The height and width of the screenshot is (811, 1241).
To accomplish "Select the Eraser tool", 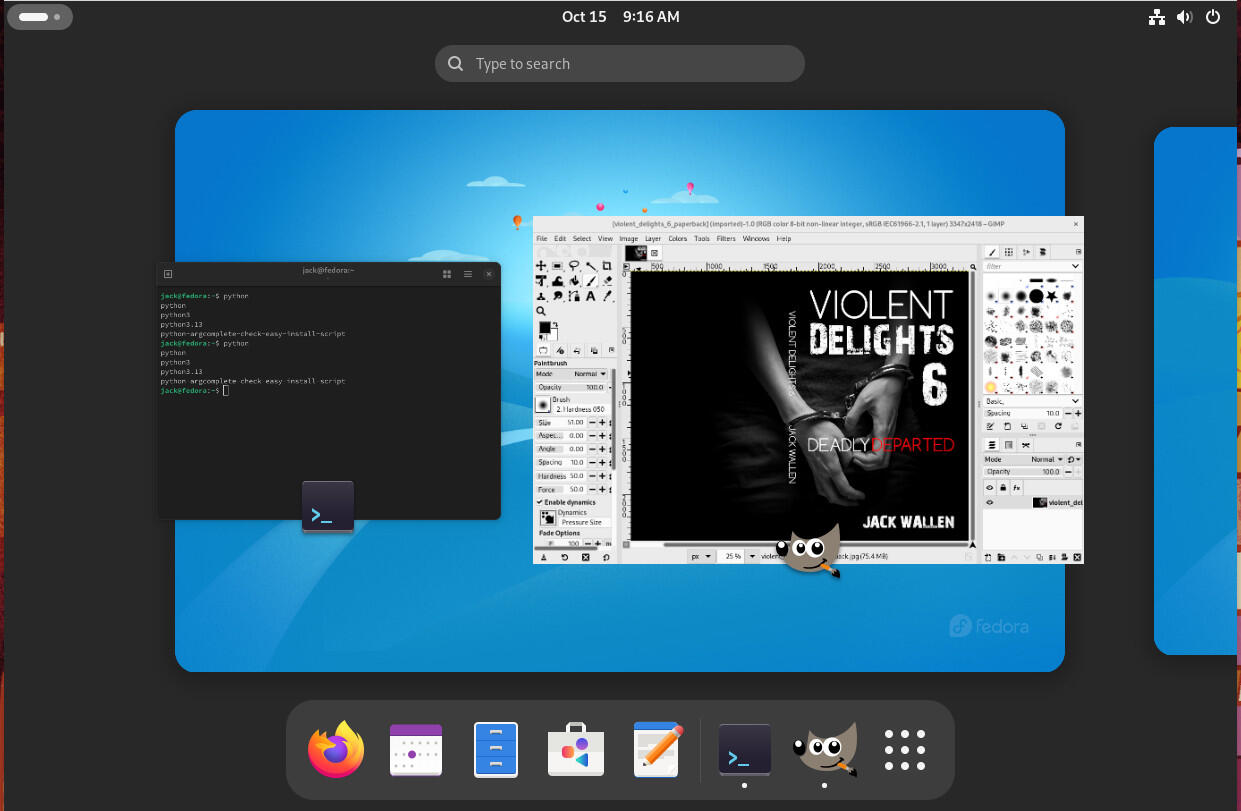I will coord(609,280).
